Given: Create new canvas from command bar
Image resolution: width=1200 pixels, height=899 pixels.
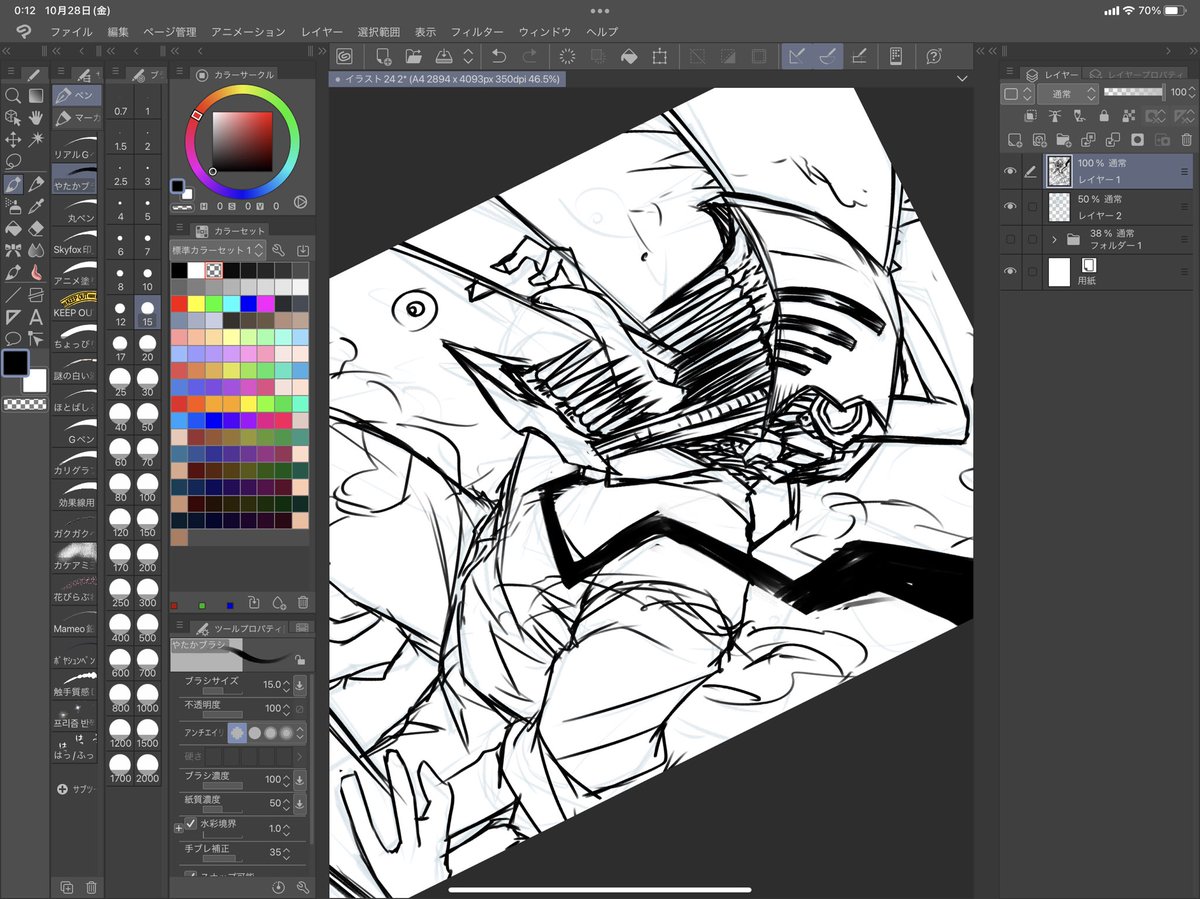Looking at the screenshot, I should (x=383, y=57).
